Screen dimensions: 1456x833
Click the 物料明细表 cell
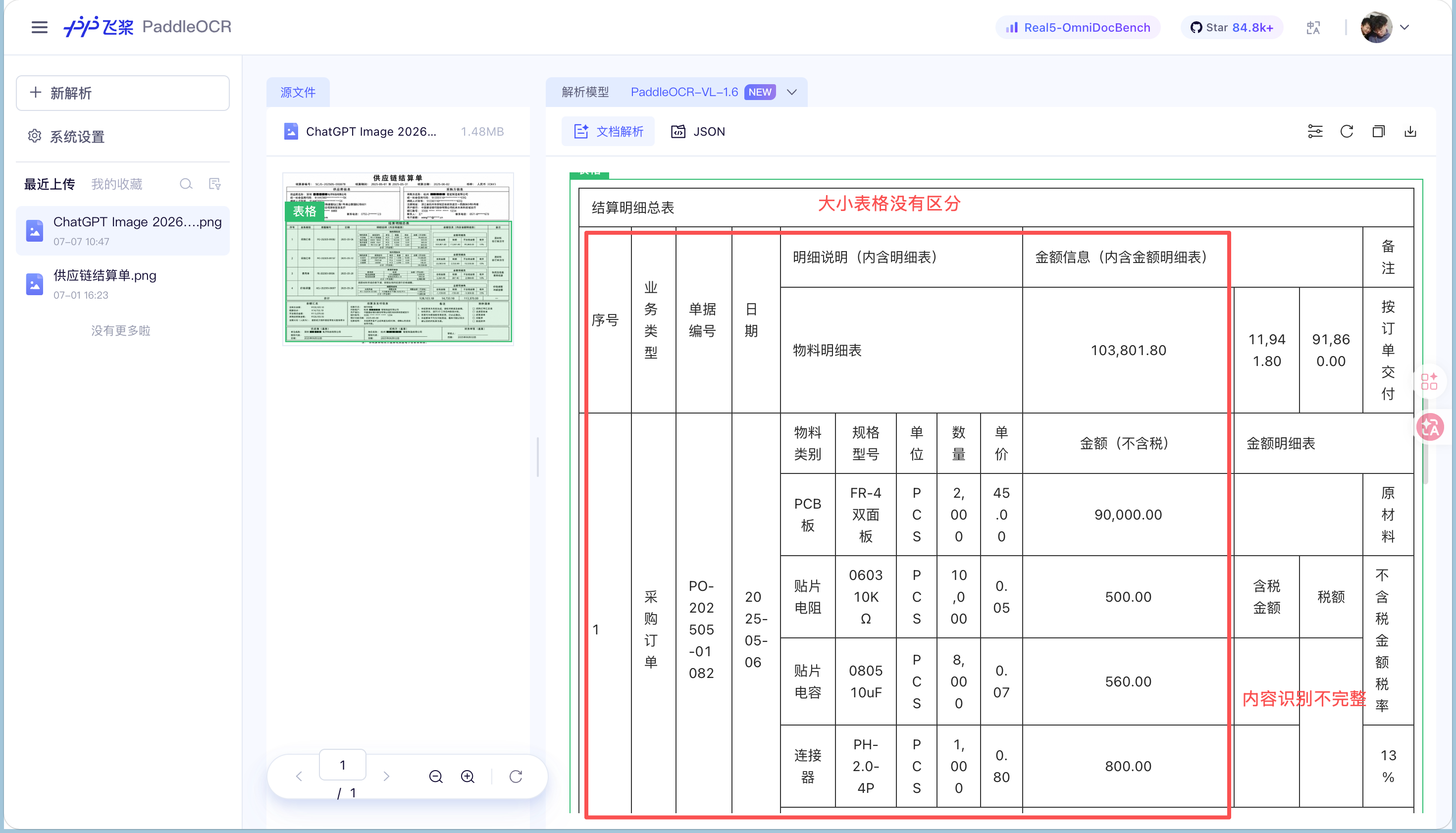point(902,350)
